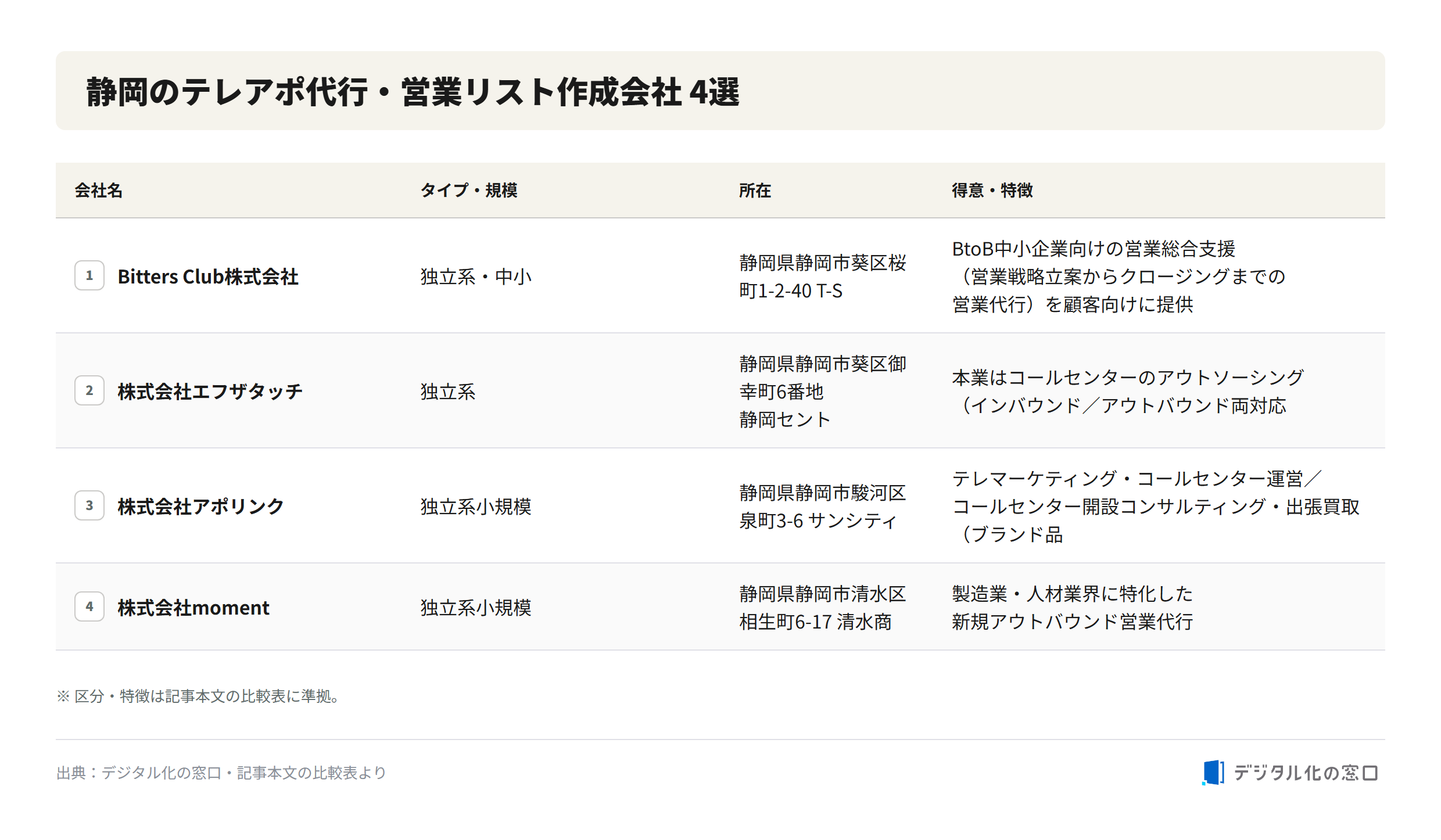
Task: Click the address 静岡県静岡市清水区相生町6-17 清水商
Action: (x=823, y=608)
